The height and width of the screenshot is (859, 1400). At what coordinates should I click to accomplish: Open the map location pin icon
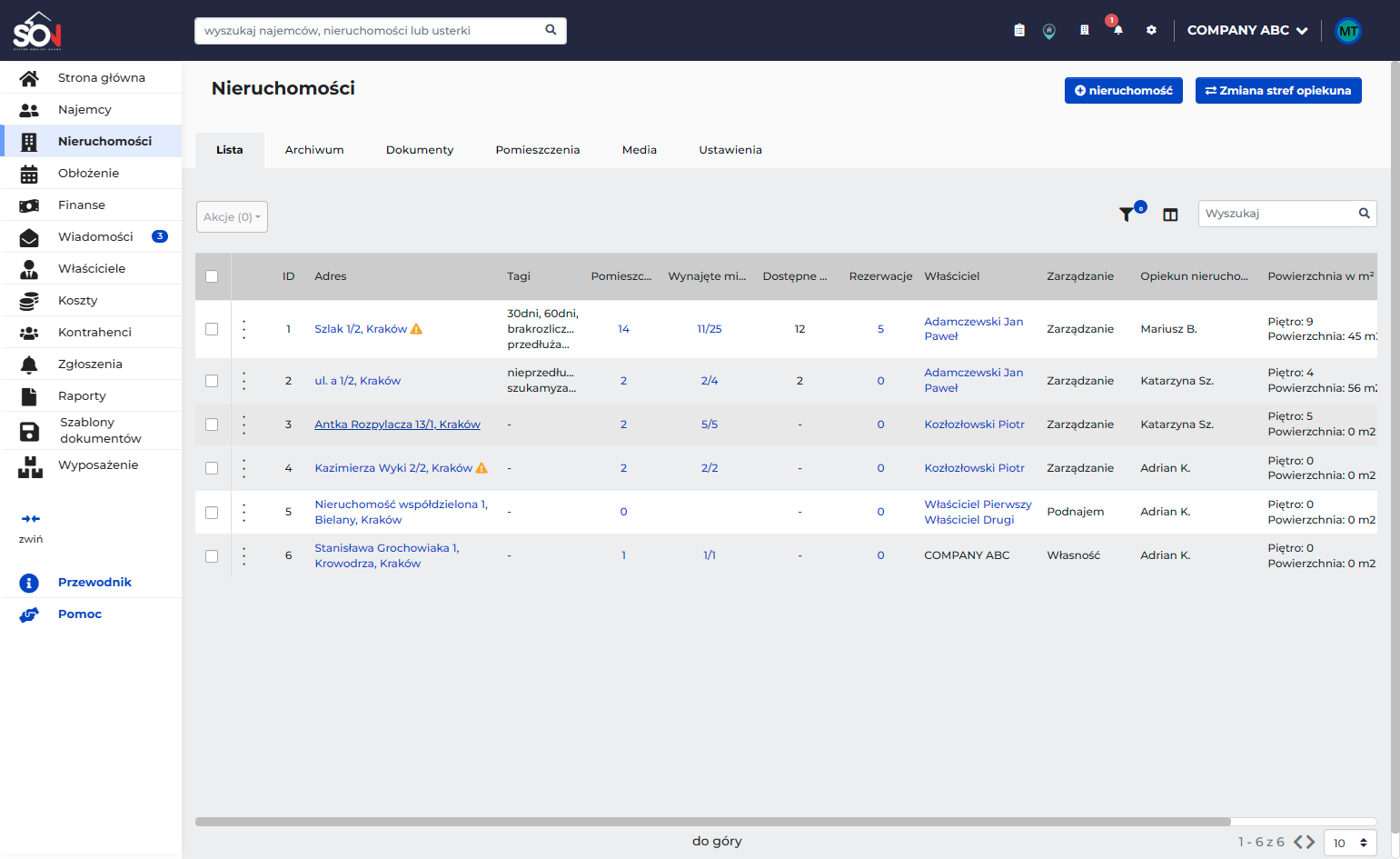[1049, 31]
